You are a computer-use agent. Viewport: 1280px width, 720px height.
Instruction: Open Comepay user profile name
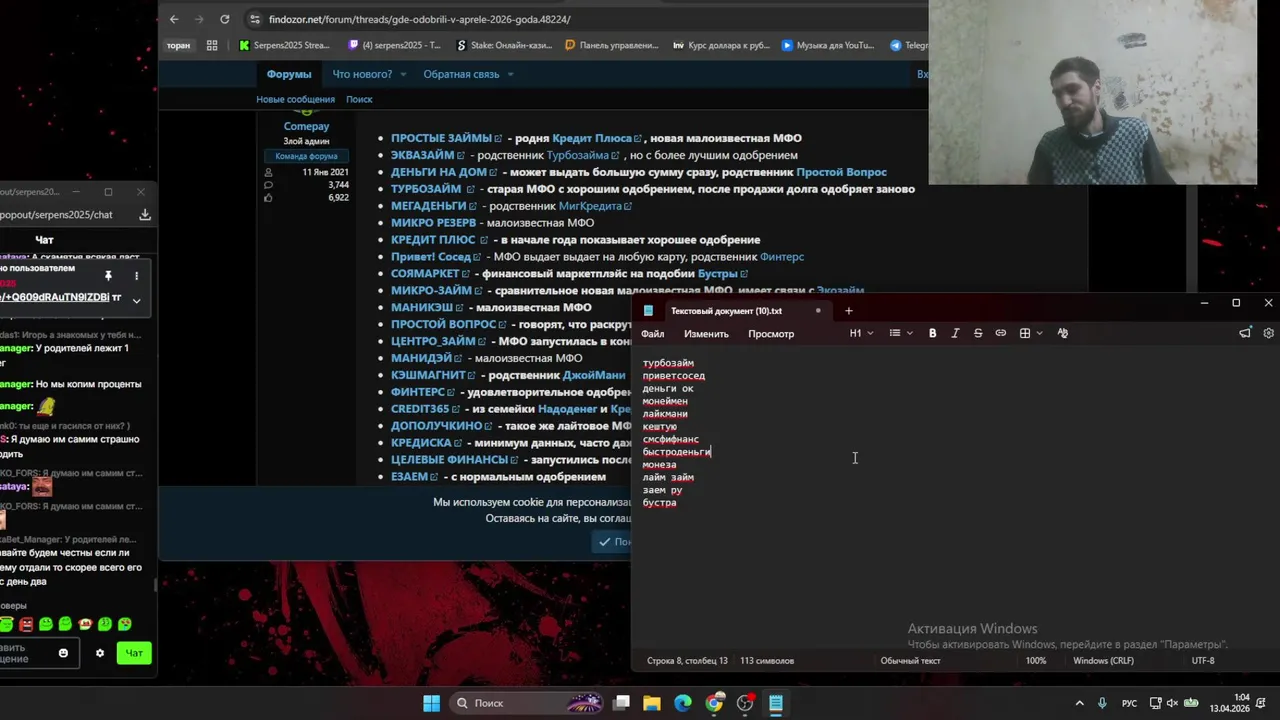click(306, 126)
